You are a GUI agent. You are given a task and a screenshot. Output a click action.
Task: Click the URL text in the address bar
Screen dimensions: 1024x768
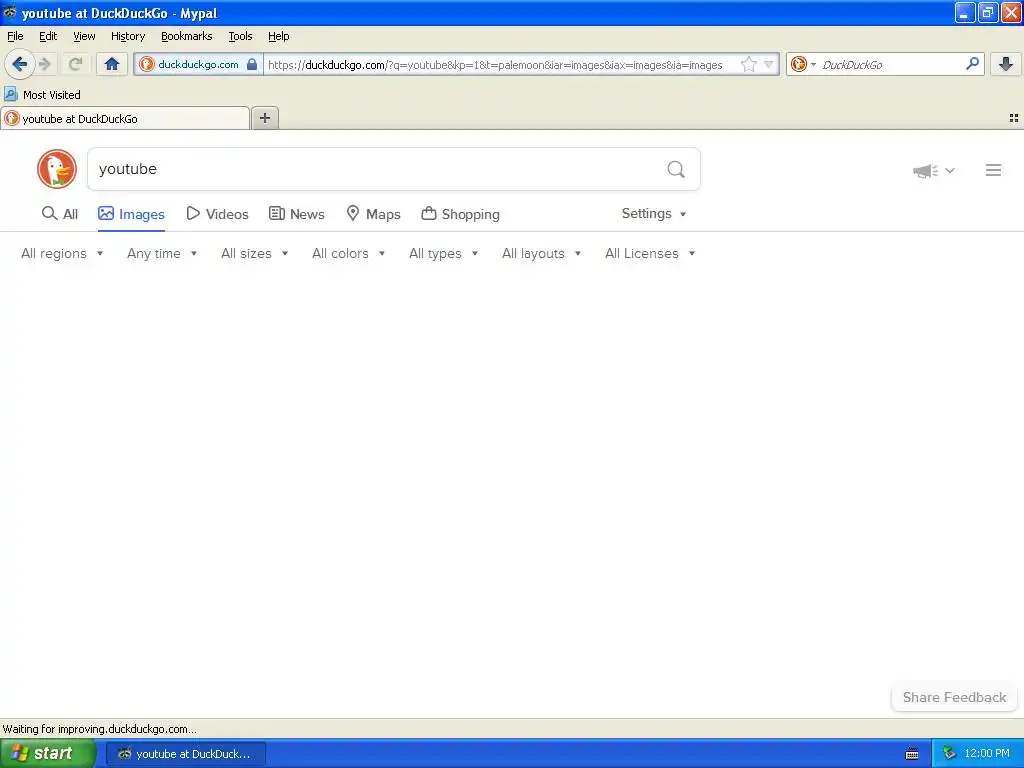pos(495,65)
